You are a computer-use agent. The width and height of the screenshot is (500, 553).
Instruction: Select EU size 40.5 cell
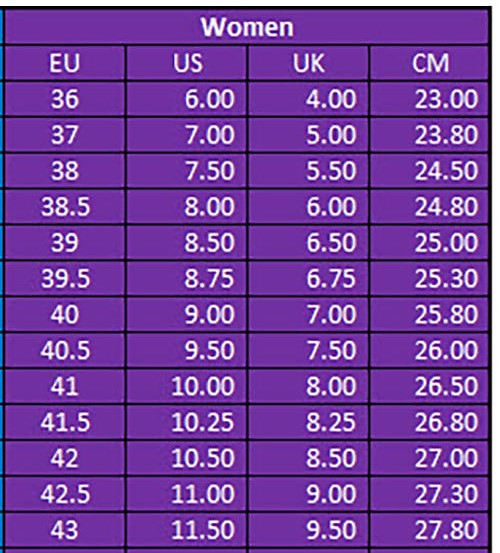pos(65,350)
